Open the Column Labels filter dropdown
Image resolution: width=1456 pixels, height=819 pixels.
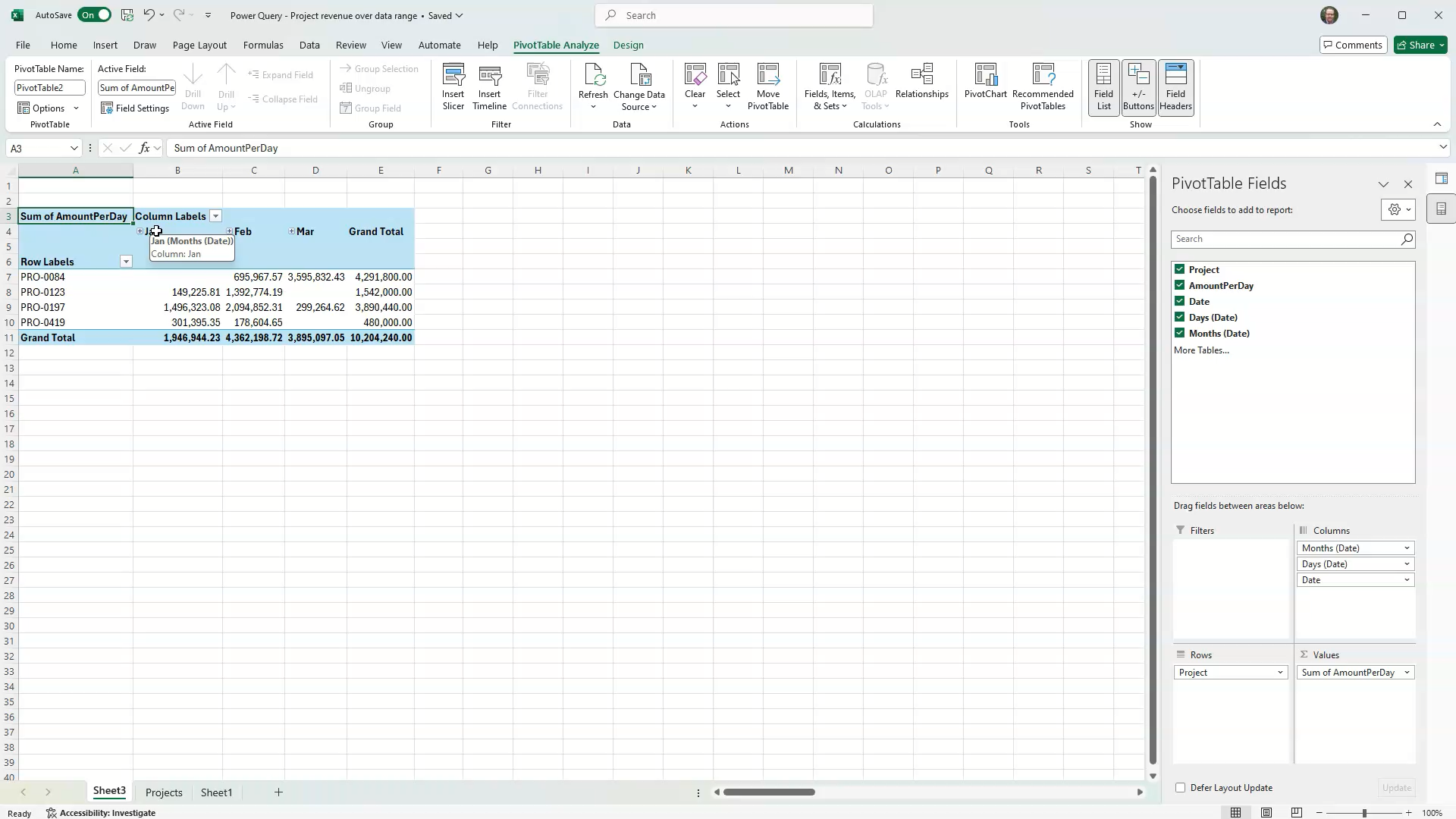[215, 215]
